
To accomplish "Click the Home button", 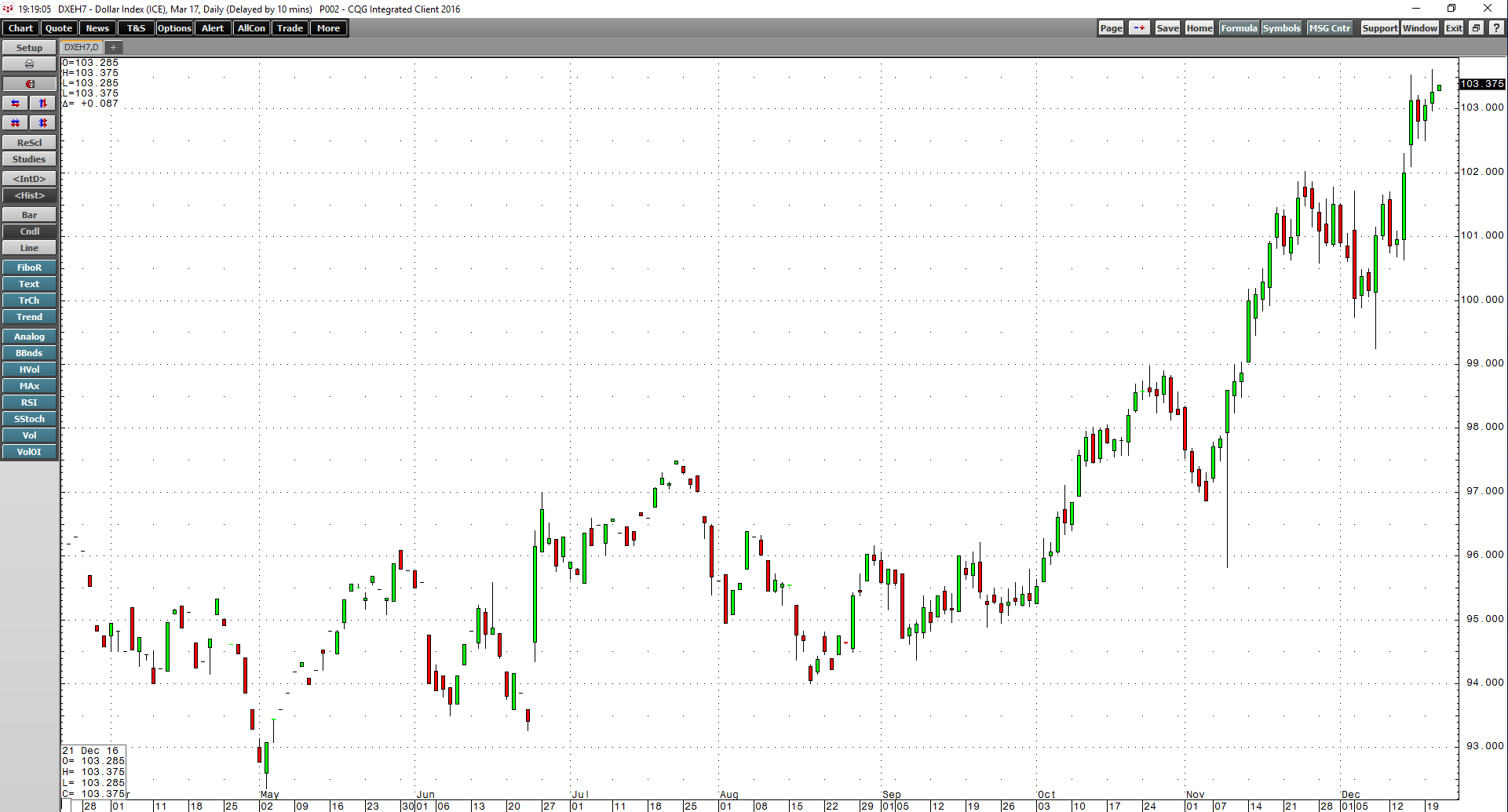I will click(1199, 28).
